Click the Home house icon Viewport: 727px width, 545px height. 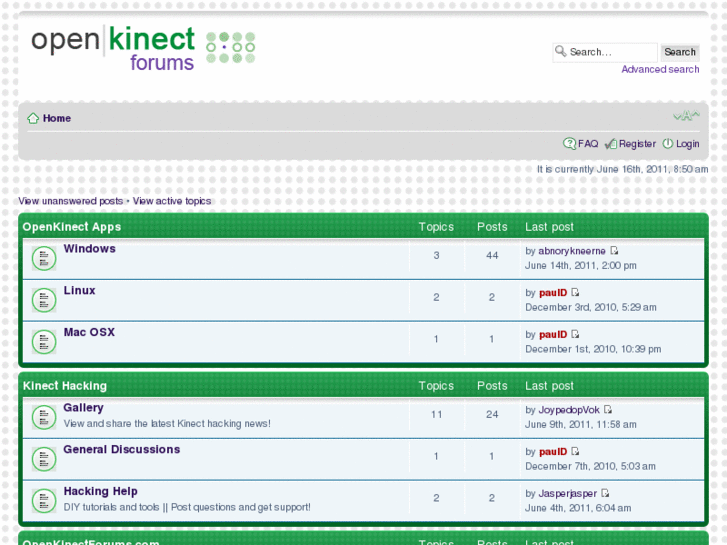[x=33, y=118]
